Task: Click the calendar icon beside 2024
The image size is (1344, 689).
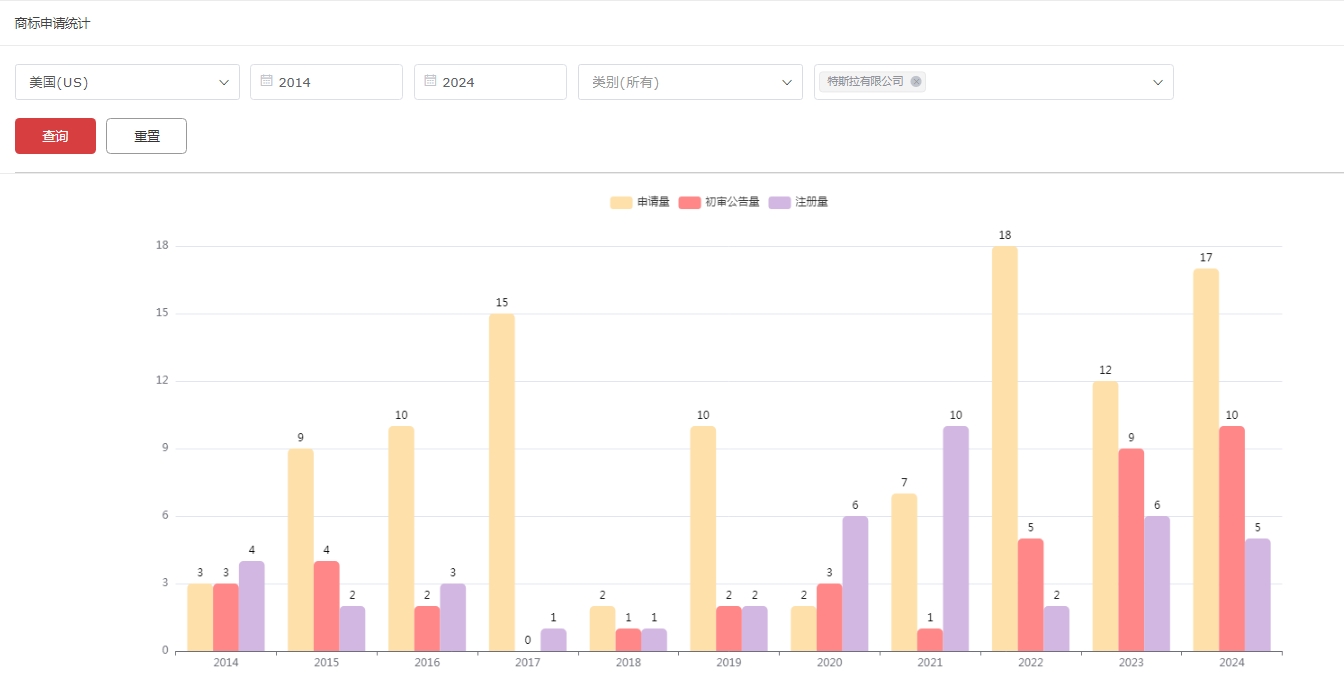Action: pos(430,81)
